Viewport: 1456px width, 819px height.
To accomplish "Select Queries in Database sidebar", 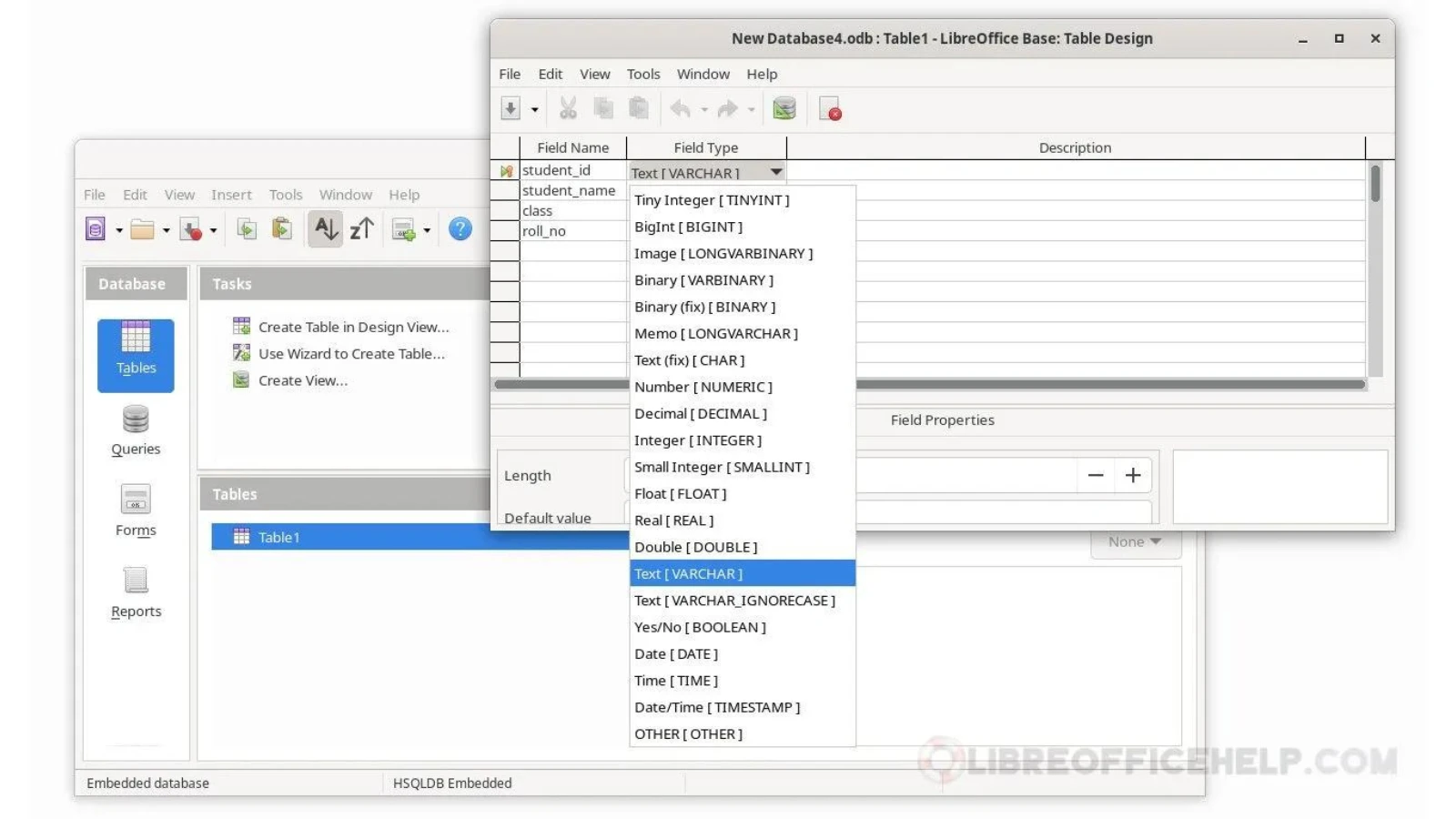I will (x=136, y=430).
